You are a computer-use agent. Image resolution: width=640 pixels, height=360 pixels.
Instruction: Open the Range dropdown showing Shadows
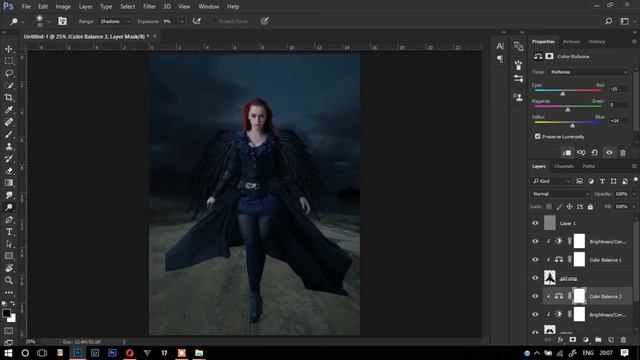(114, 21)
